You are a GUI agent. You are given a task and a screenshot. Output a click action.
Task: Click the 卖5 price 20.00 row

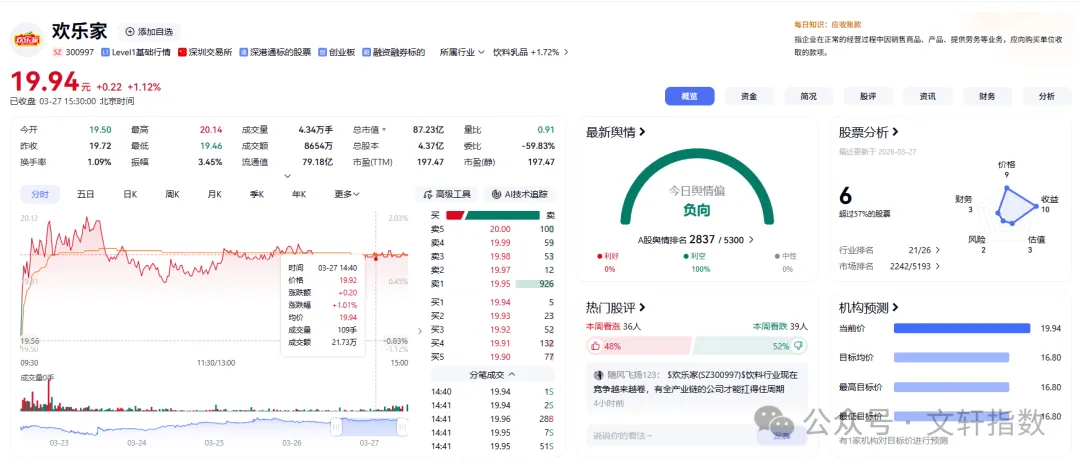[492, 229]
